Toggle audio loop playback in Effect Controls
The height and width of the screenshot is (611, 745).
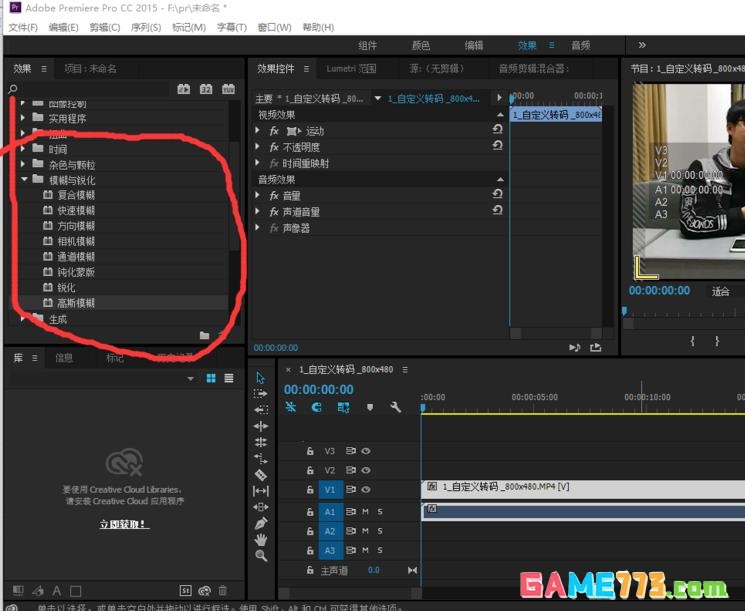click(x=574, y=348)
